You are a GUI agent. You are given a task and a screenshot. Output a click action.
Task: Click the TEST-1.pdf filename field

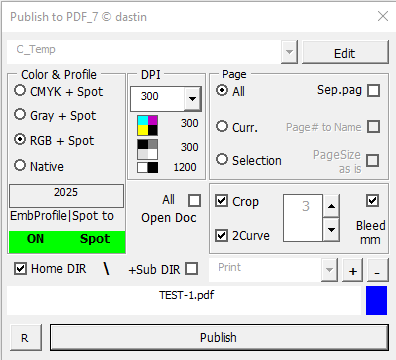click(184, 300)
